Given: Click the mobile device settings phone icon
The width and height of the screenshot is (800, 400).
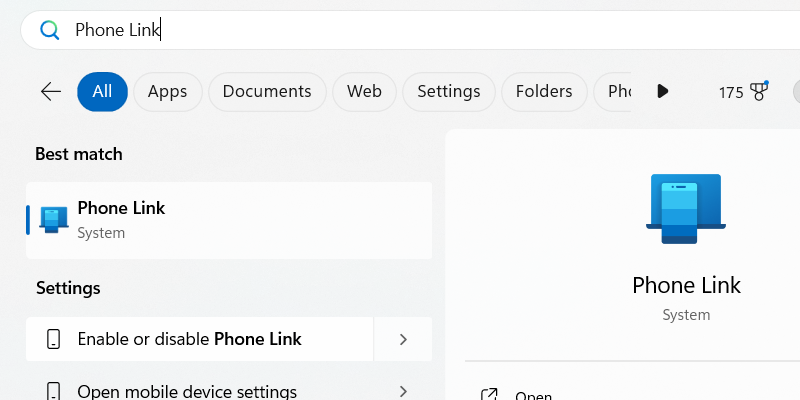Looking at the screenshot, I should point(54,391).
